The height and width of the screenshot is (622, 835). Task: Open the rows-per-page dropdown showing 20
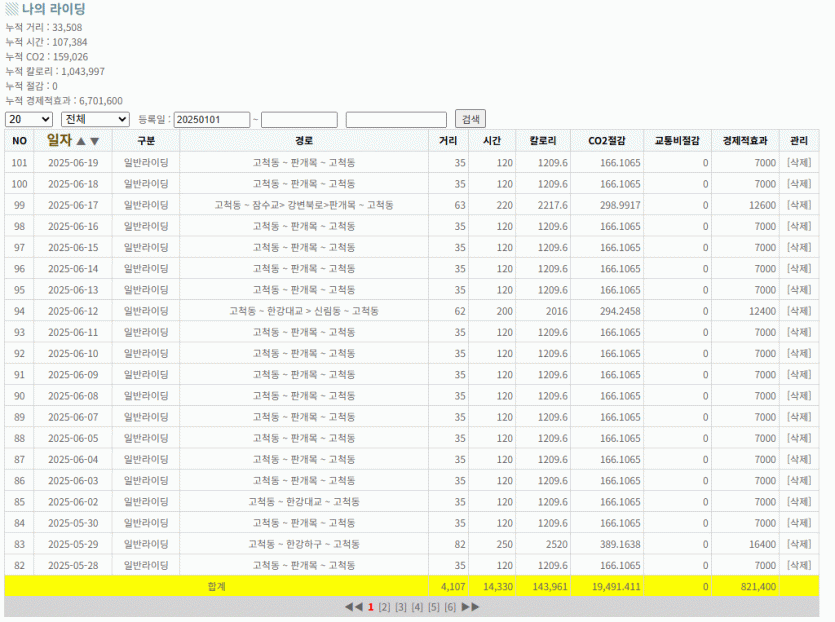point(29,119)
